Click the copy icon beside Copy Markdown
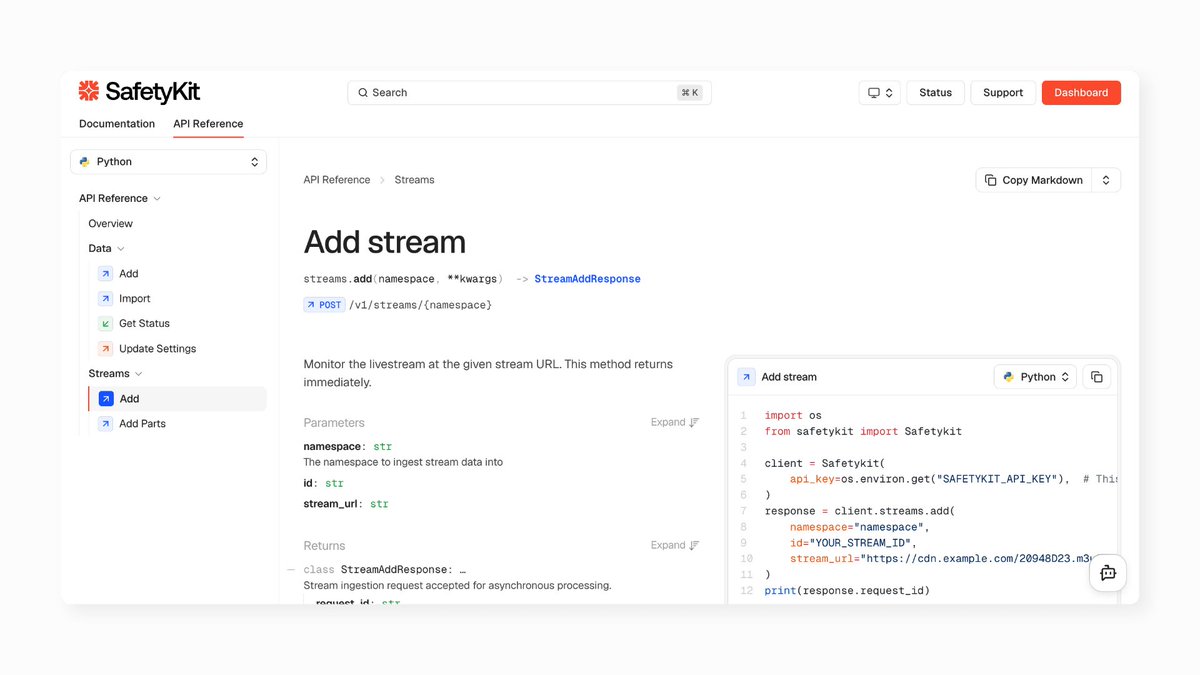 [x=990, y=180]
